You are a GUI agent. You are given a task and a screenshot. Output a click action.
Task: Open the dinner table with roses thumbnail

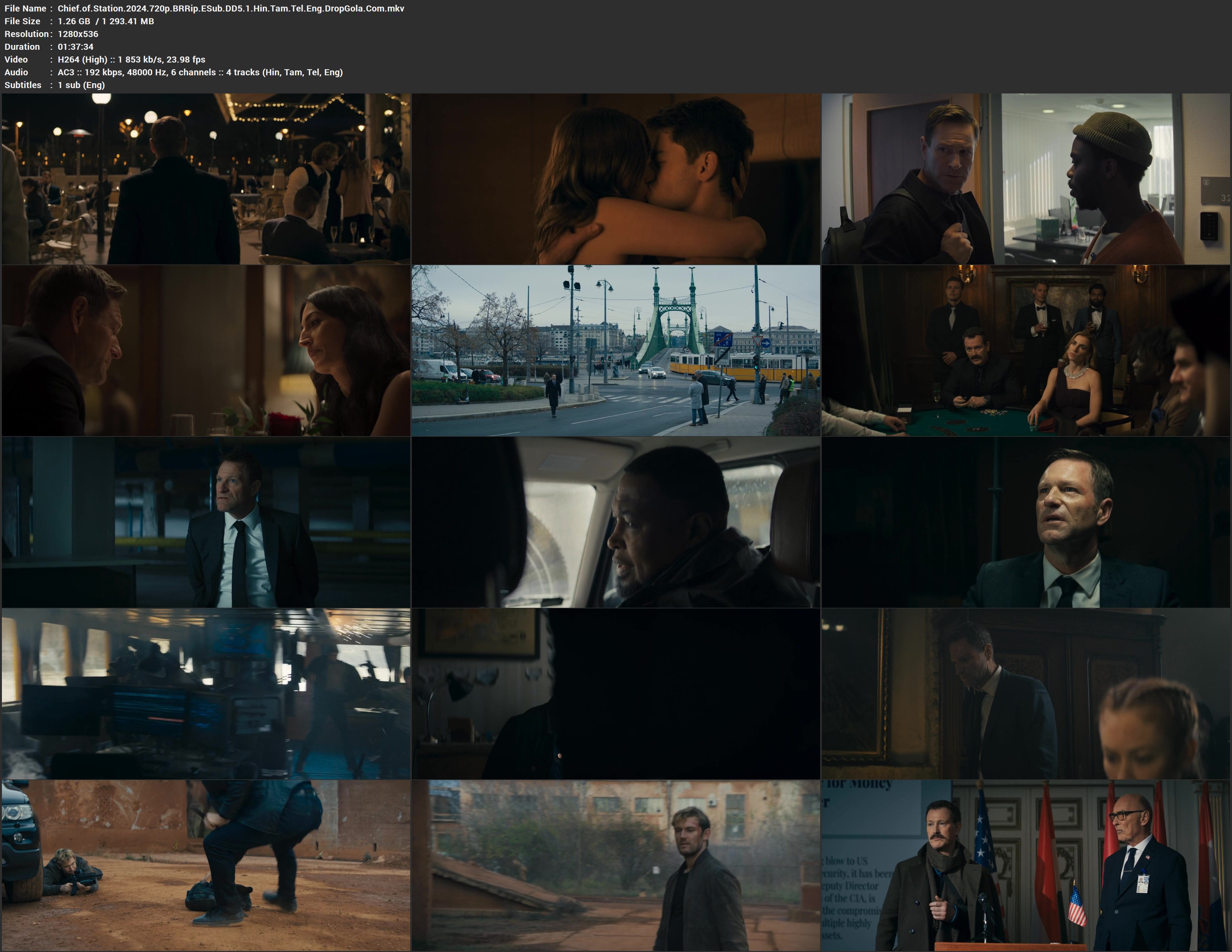coord(206,350)
